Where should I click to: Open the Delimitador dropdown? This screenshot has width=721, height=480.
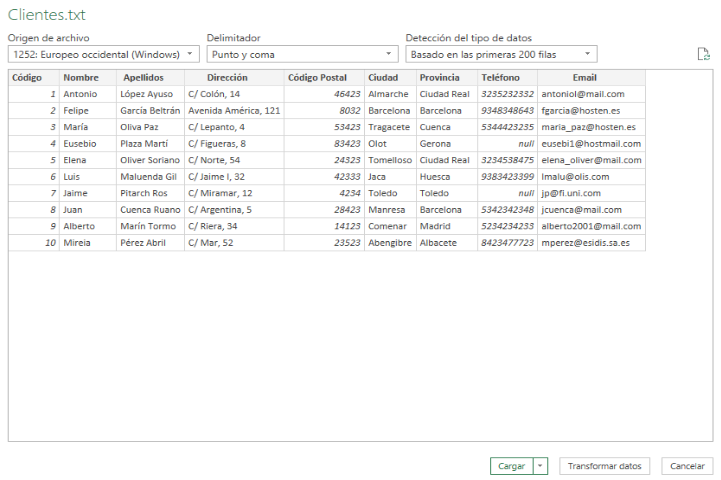tap(303, 54)
